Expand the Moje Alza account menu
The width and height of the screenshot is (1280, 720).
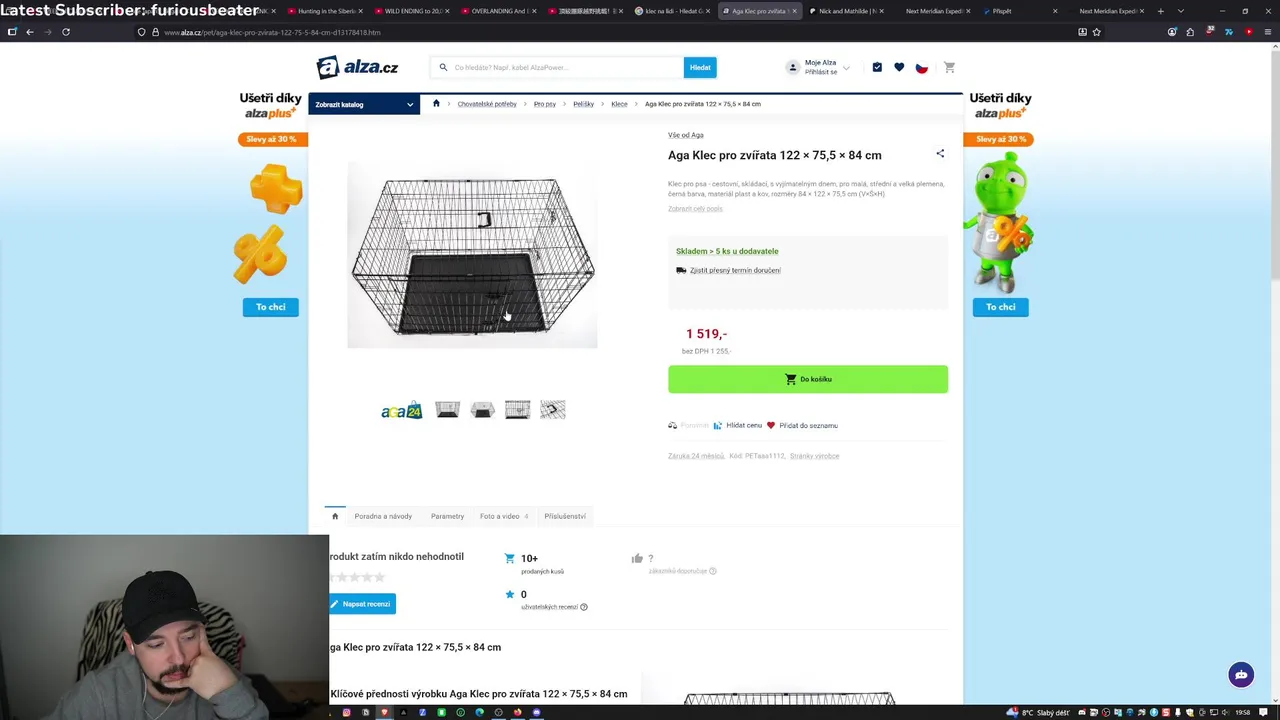click(x=819, y=67)
